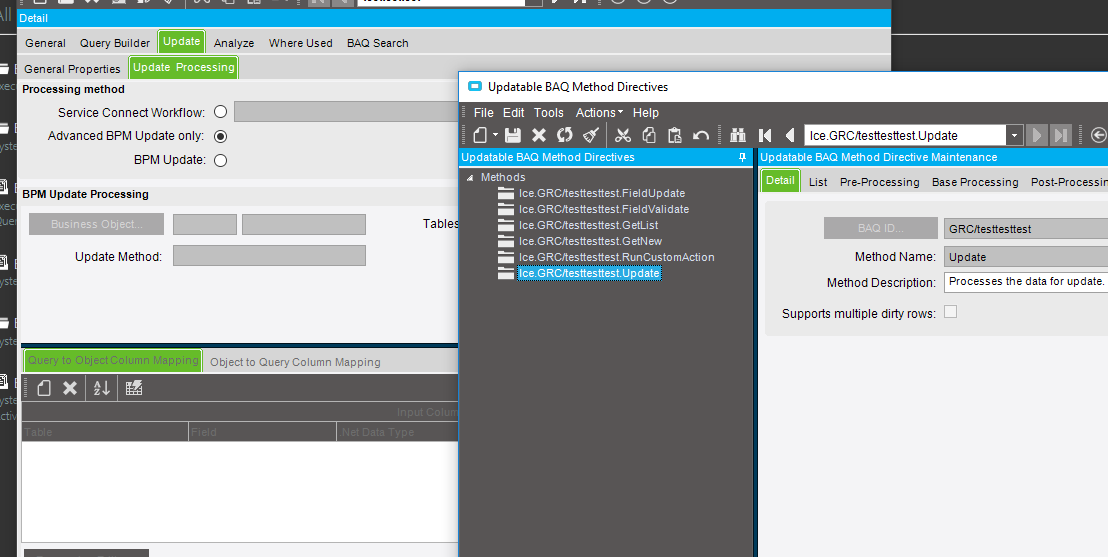Select the Object to Query Column Mapping tab

(x=295, y=362)
